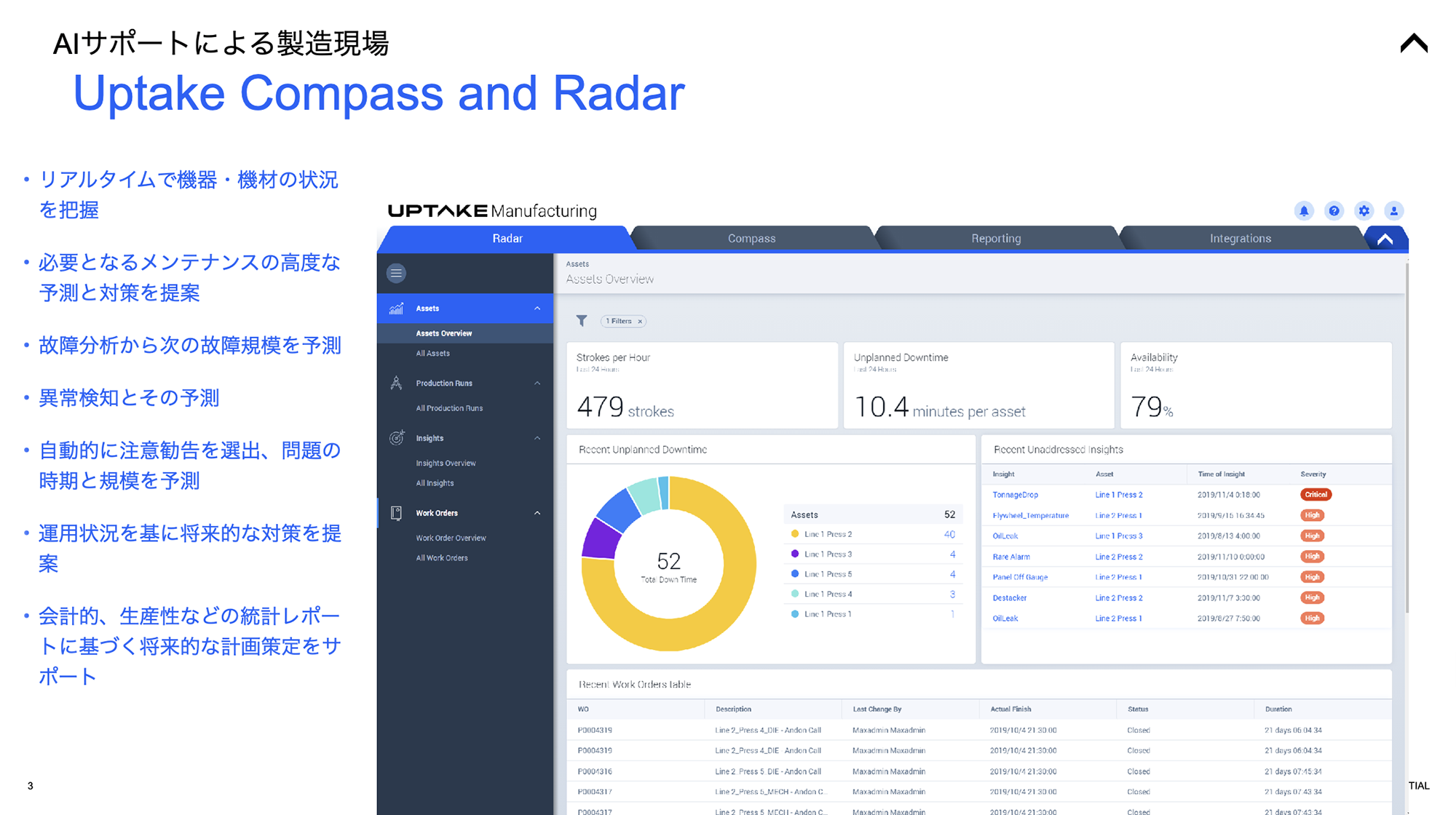Open the notifications bell icon
1456x815 pixels.
(1304, 211)
